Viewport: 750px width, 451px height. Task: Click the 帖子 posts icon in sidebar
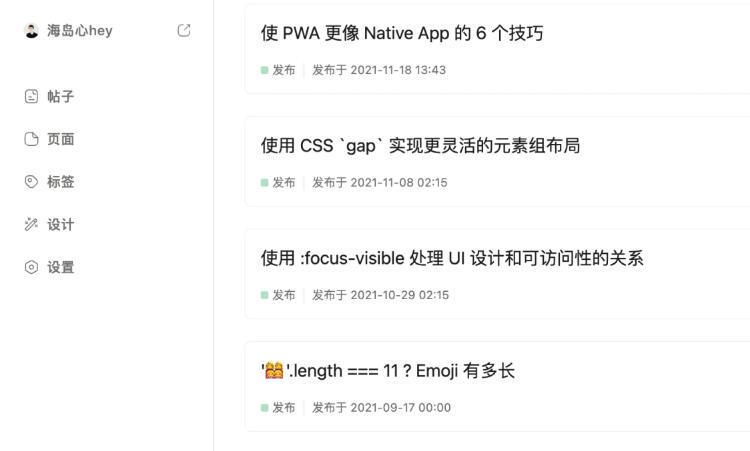coord(31,96)
